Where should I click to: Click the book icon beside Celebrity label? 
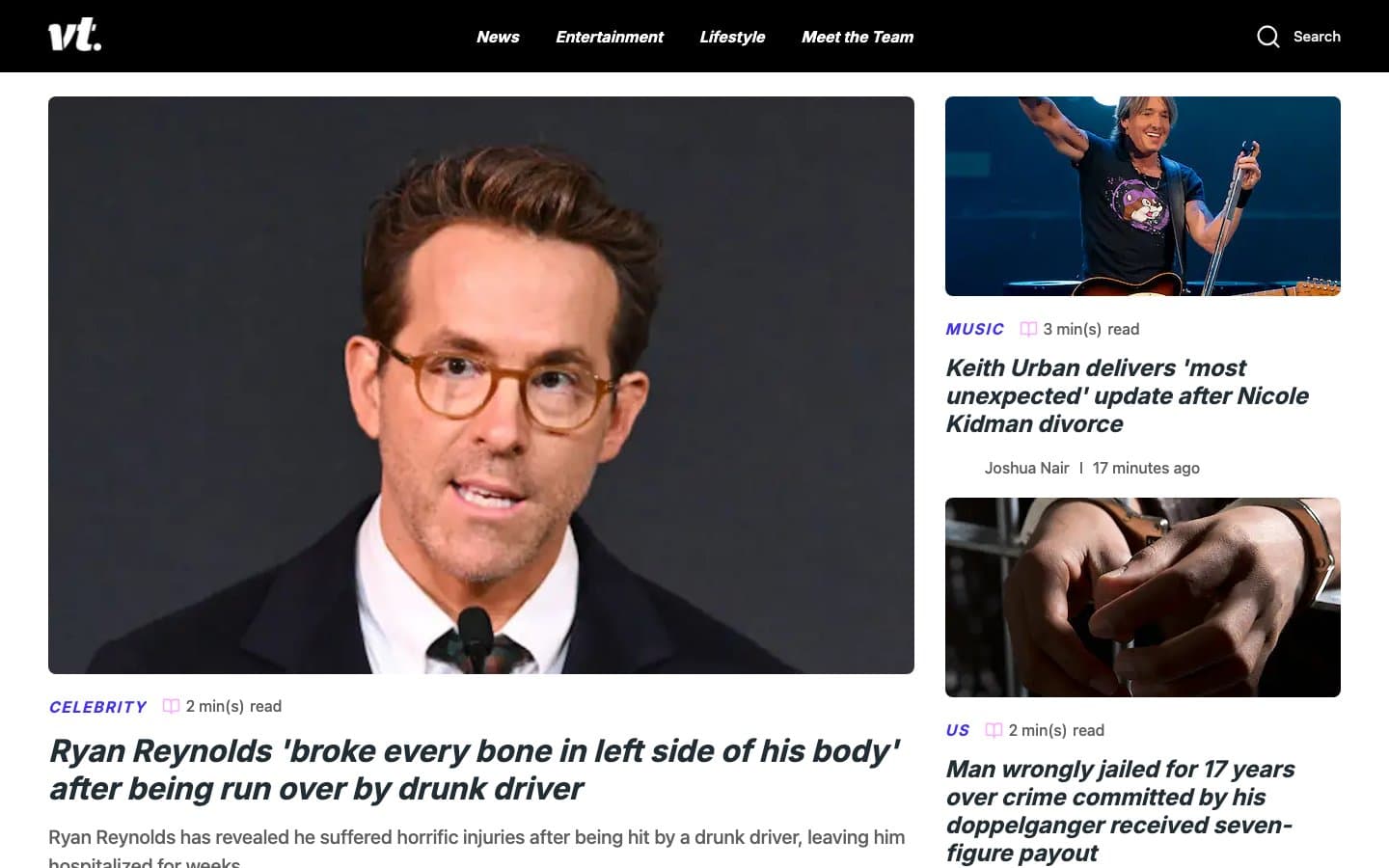(x=171, y=706)
